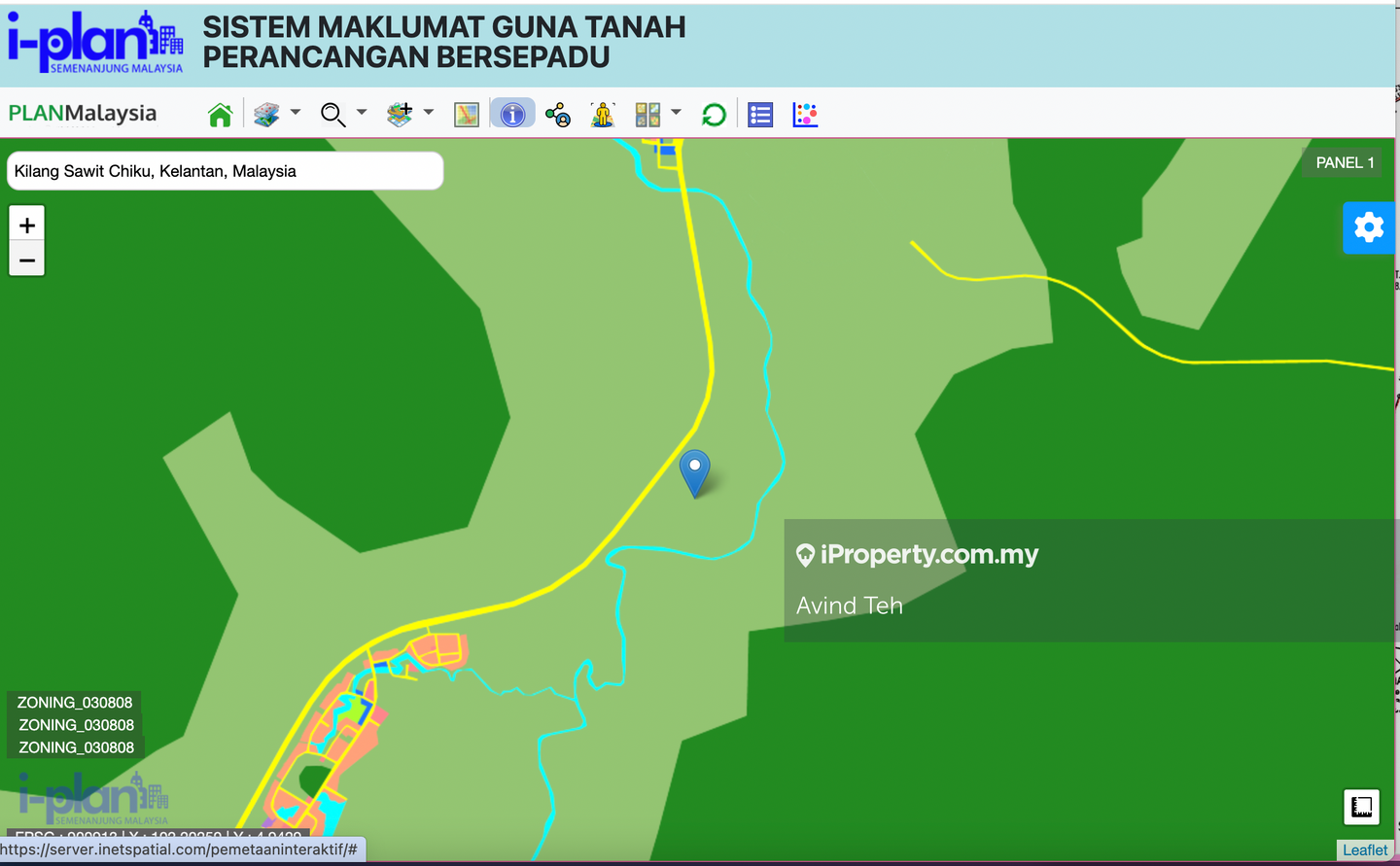Select the multi-panel grid view icon
The height and width of the screenshot is (866, 1400).
[647, 115]
